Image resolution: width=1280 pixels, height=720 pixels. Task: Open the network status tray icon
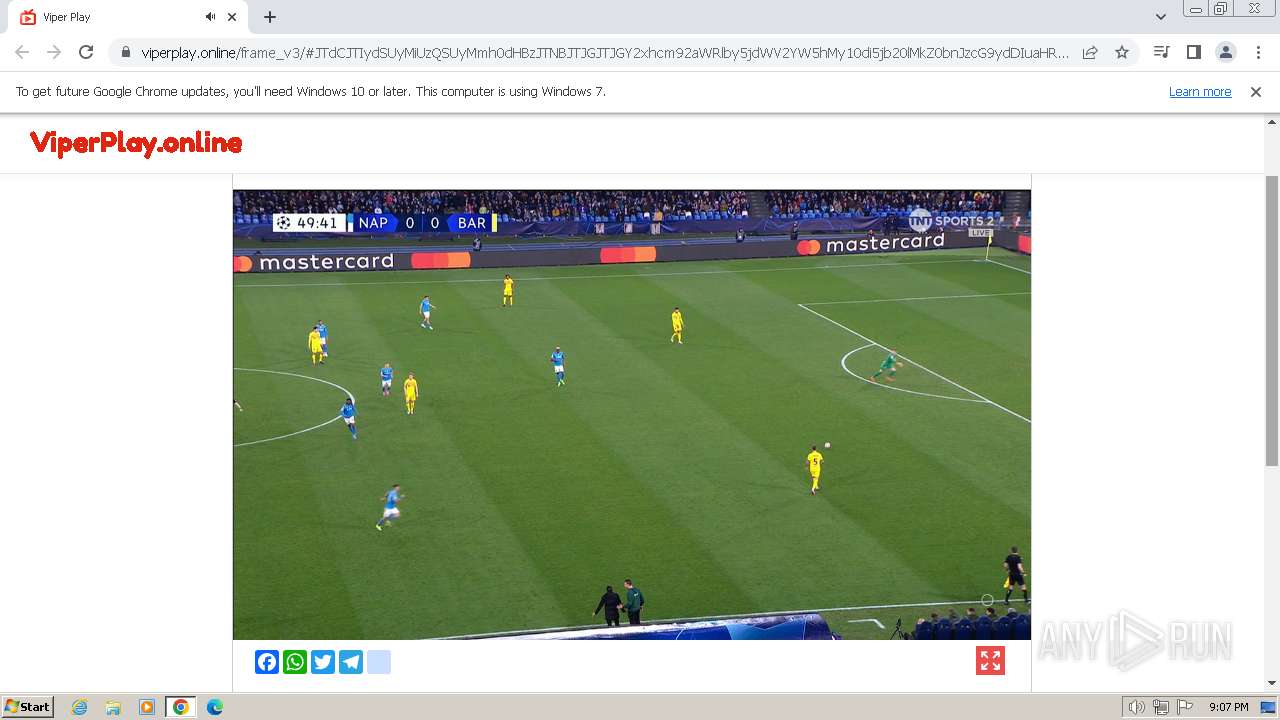point(1161,707)
